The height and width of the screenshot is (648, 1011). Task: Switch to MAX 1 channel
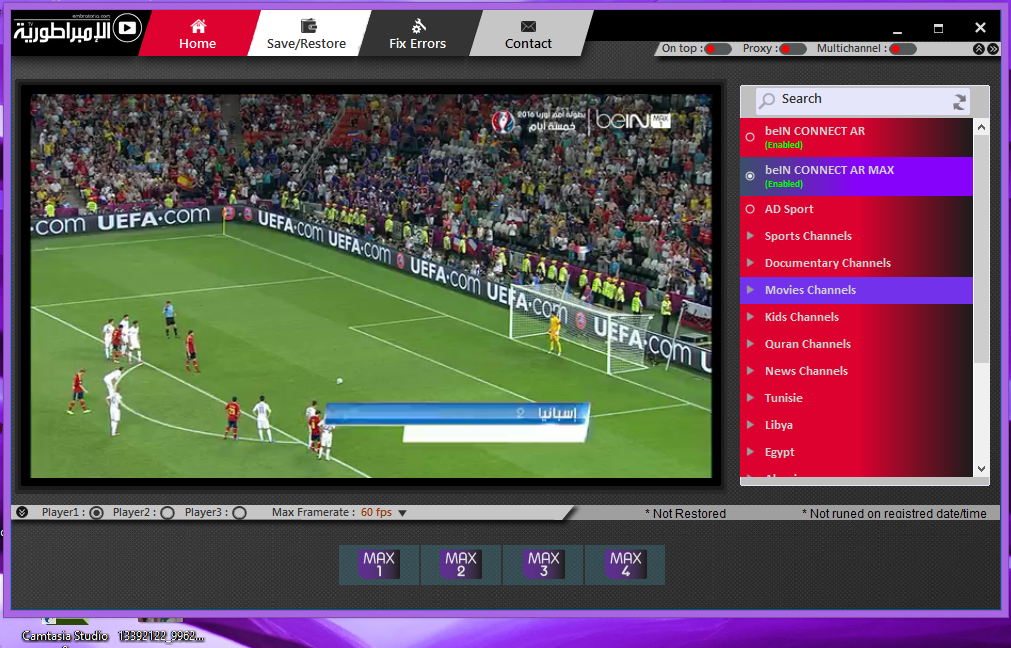(x=379, y=564)
